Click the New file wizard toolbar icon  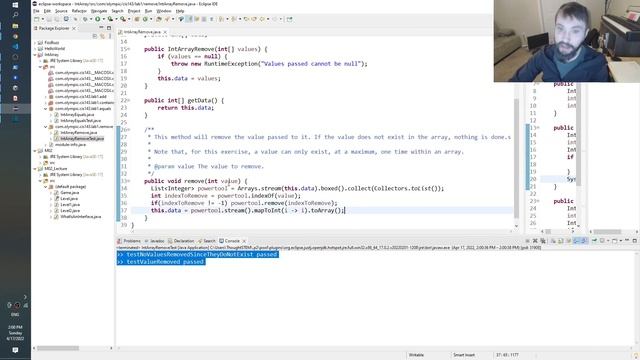click(x=37, y=19)
